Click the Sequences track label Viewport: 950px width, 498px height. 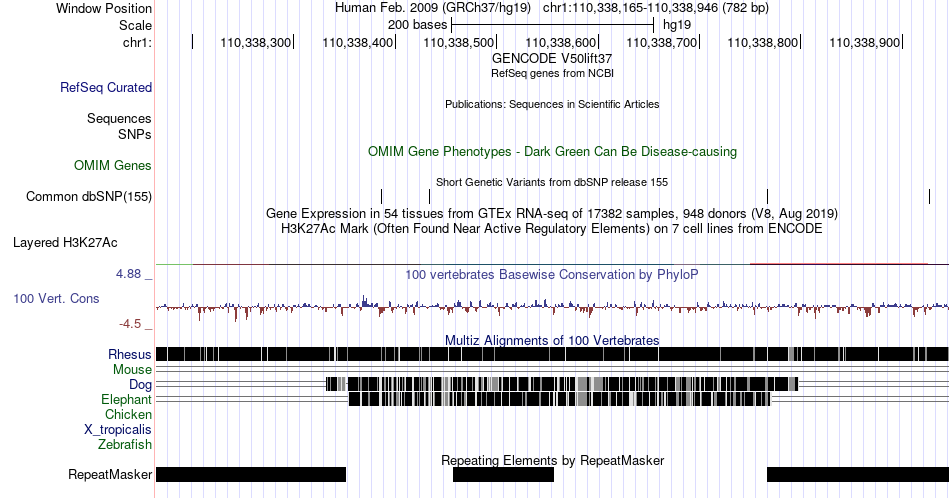(119, 118)
